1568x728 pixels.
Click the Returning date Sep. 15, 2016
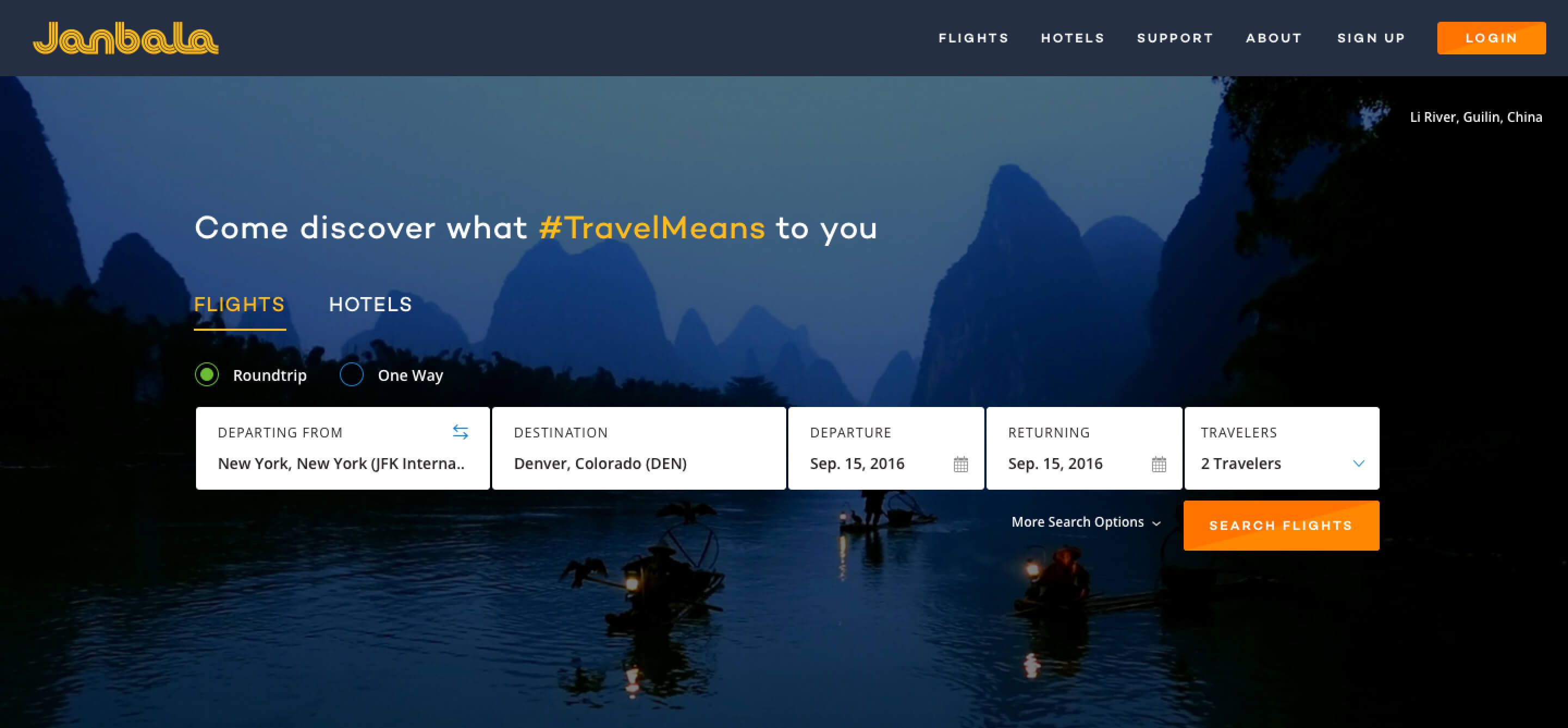(1055, 464)
